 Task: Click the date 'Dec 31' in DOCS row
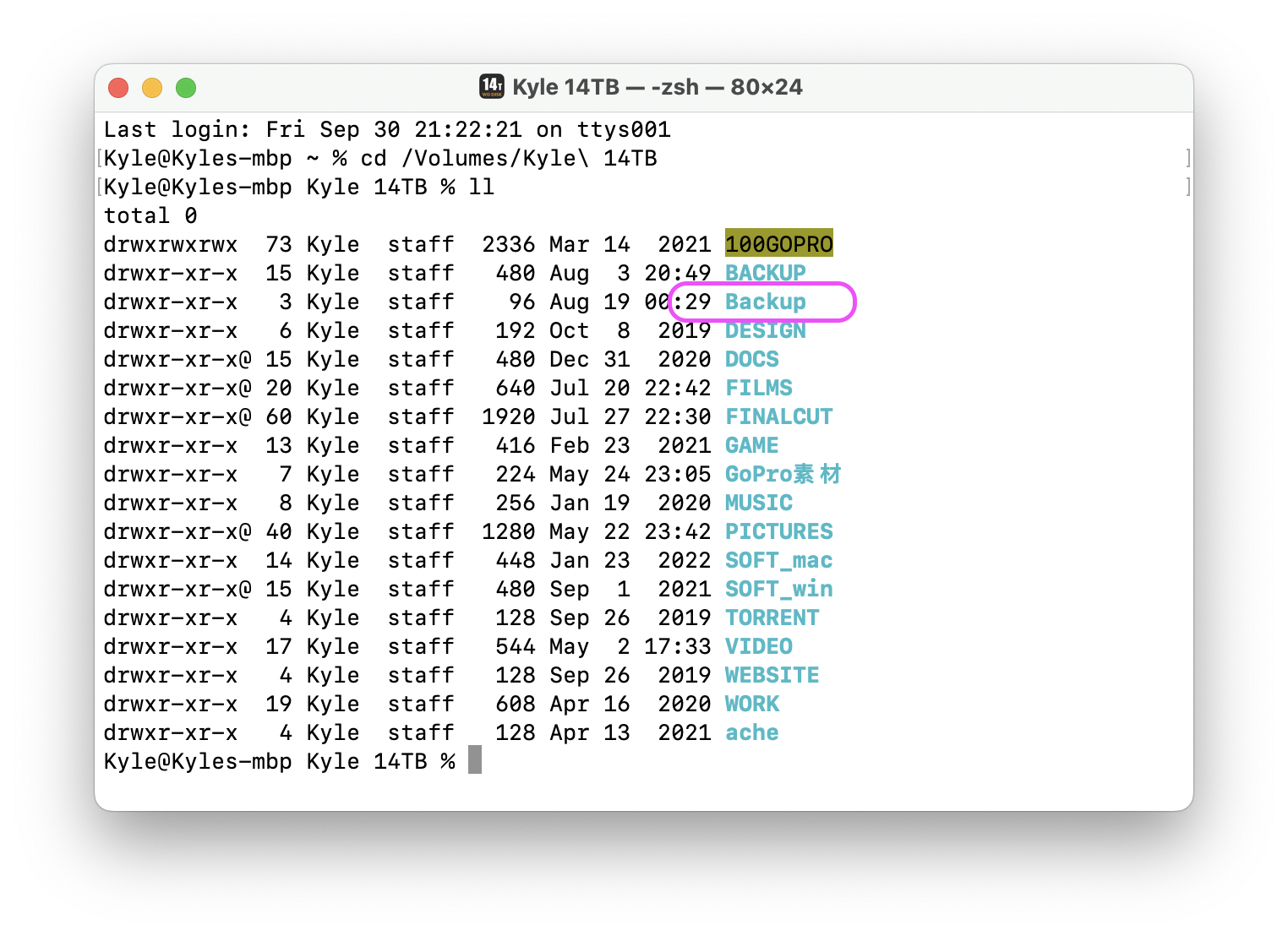[590, 359]
